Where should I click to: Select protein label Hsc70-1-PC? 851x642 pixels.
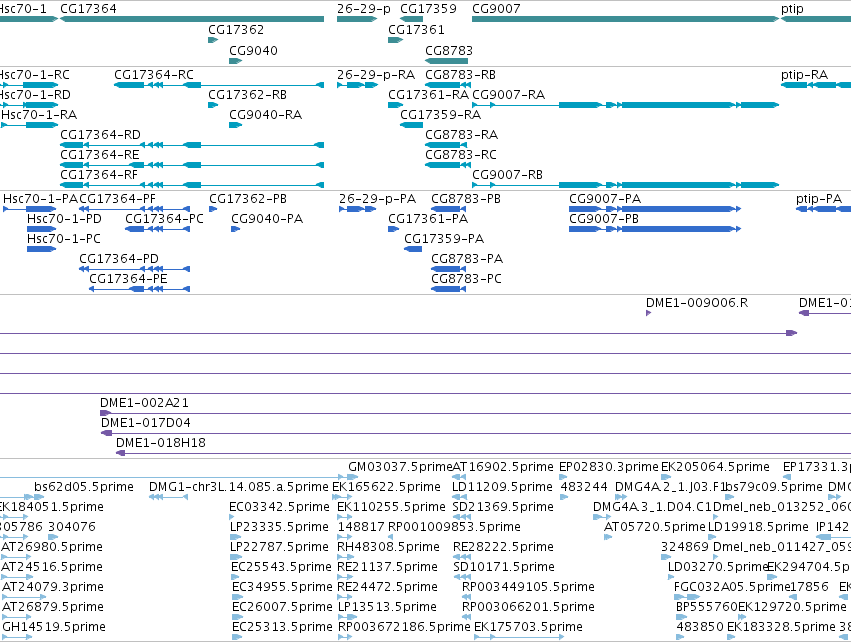[63, 239]
